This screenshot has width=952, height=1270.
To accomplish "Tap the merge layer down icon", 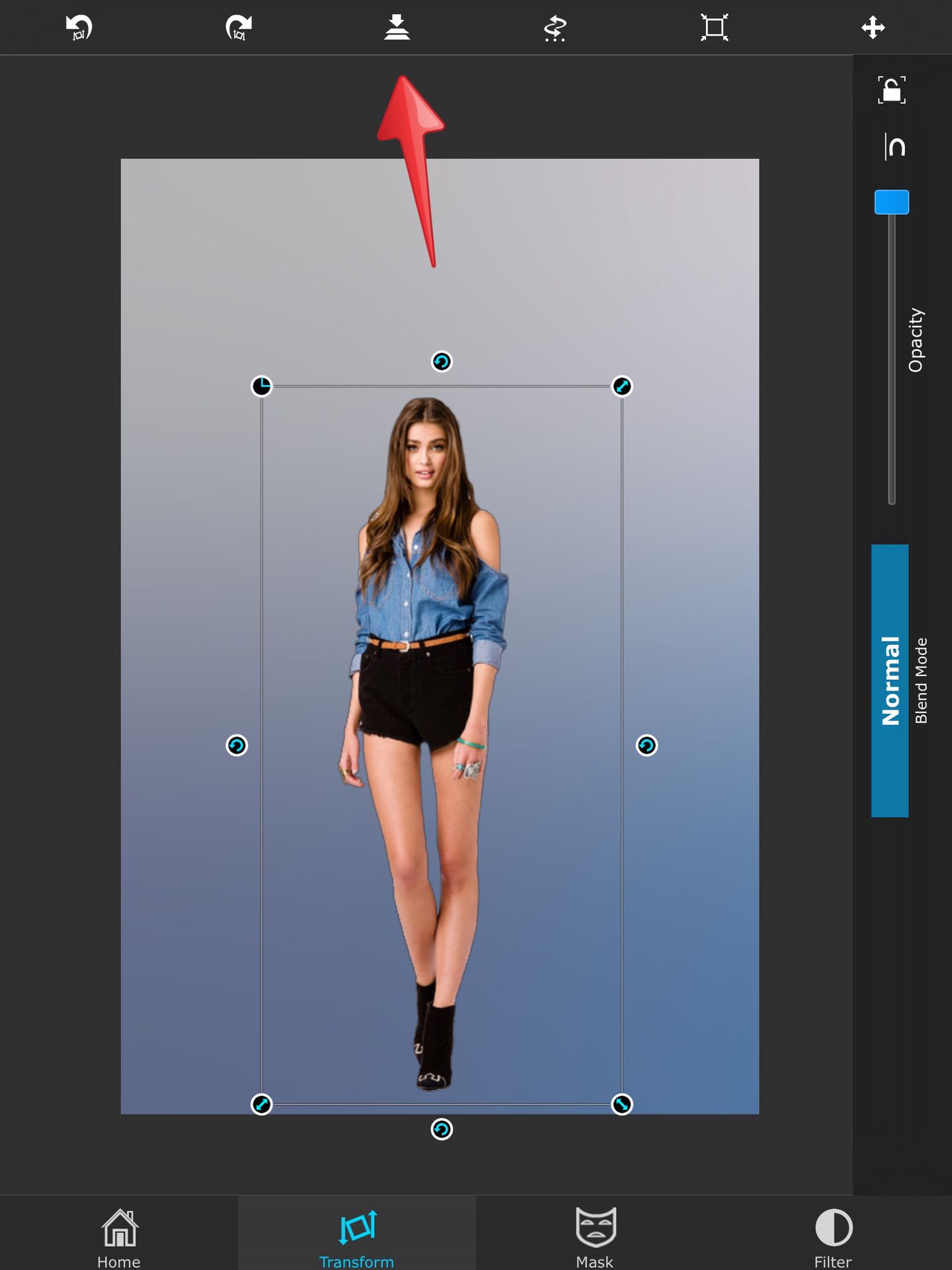I will [x=397, y=28].
